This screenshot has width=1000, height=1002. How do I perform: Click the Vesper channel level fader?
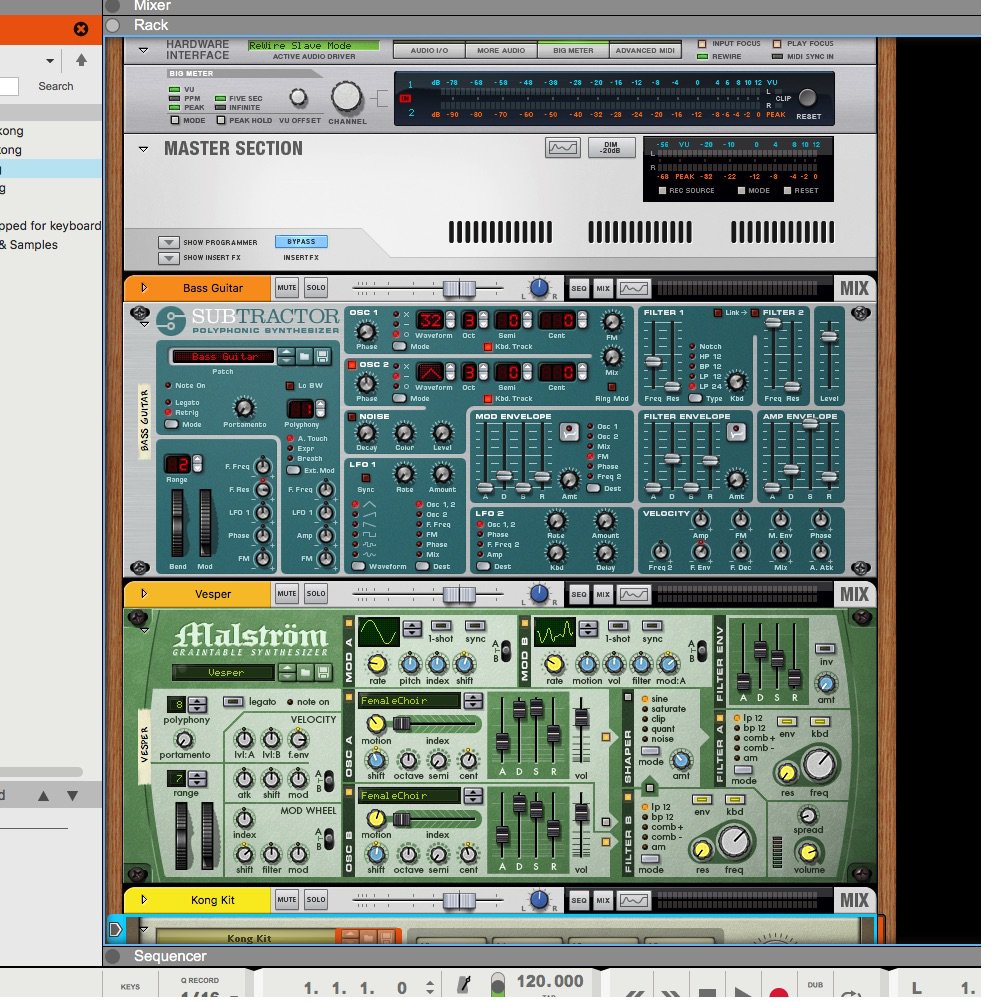458,594
